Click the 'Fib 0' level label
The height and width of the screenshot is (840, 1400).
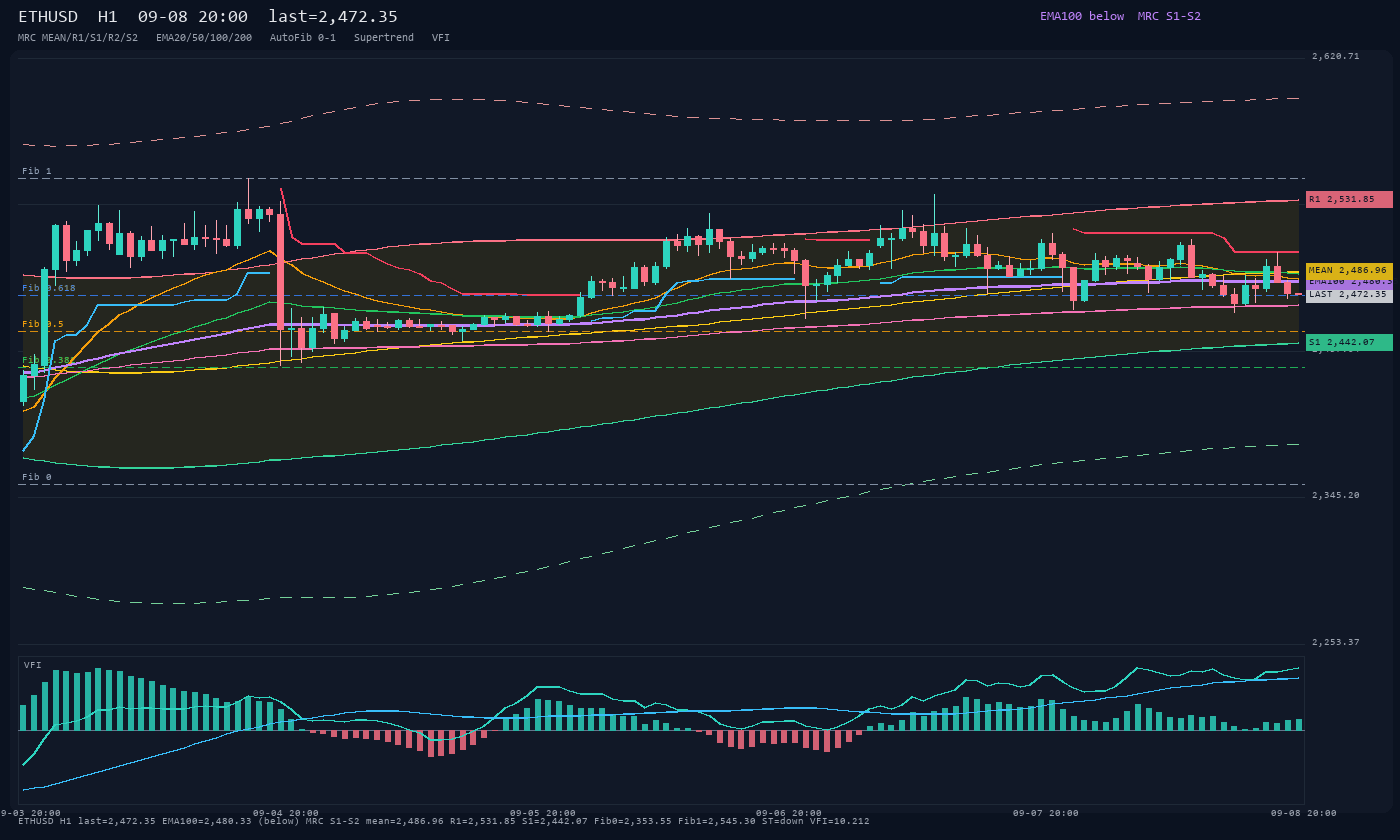click(37, 477)
